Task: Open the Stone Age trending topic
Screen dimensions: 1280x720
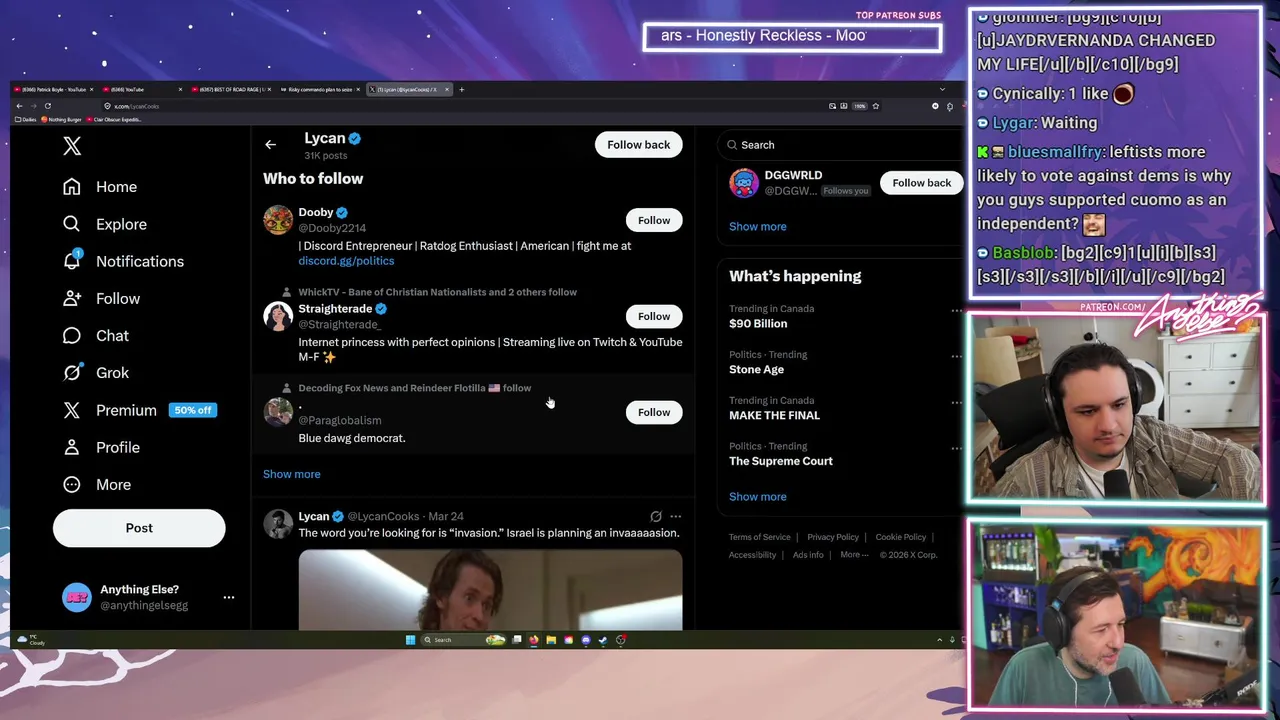Action: 756,370
